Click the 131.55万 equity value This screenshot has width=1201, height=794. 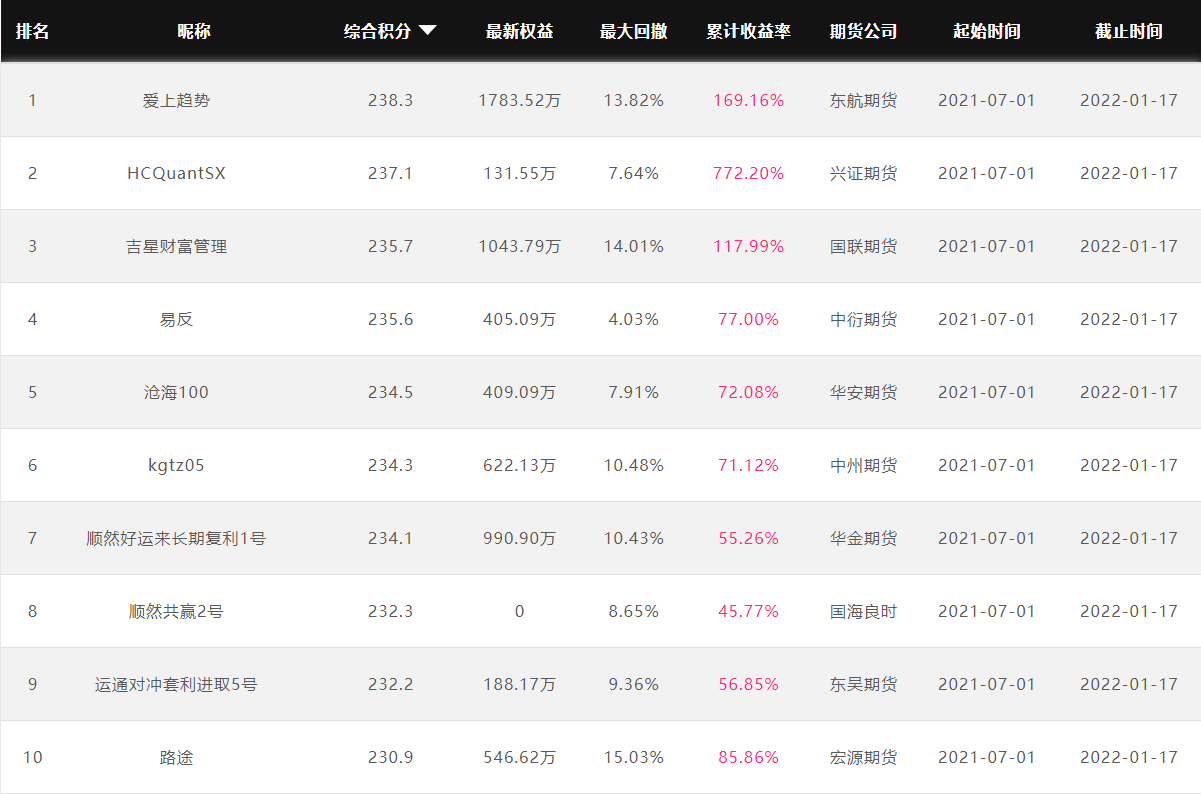point(519,173)
